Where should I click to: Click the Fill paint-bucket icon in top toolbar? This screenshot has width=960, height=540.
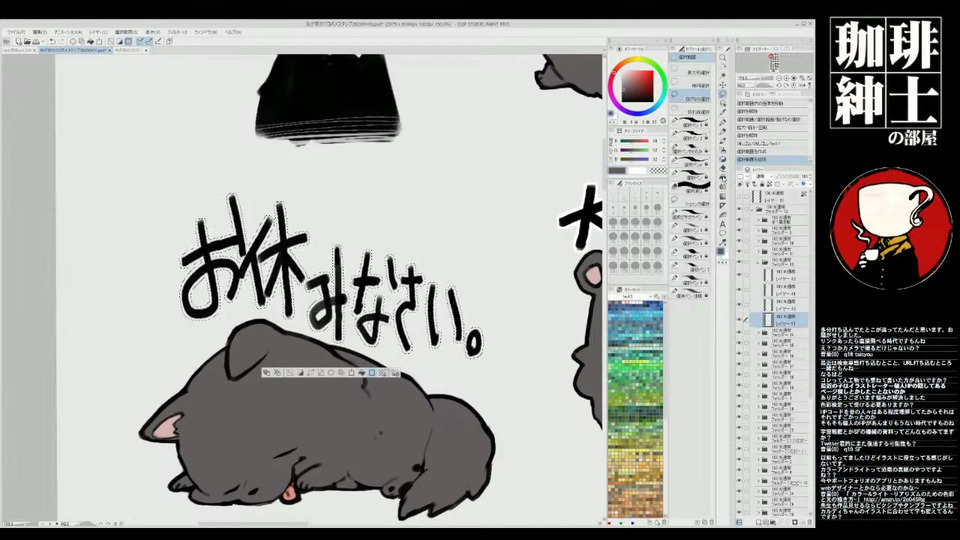(x=91, y=42)
